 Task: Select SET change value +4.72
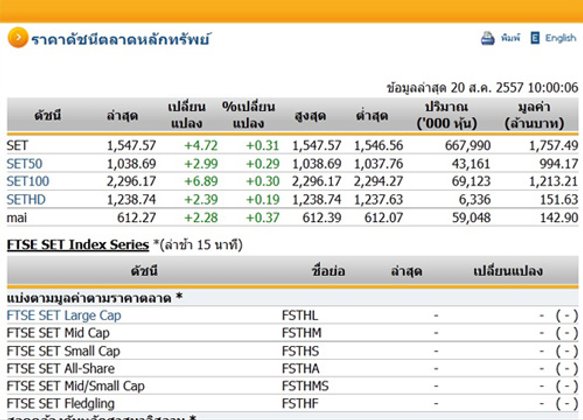pos(201,145)
